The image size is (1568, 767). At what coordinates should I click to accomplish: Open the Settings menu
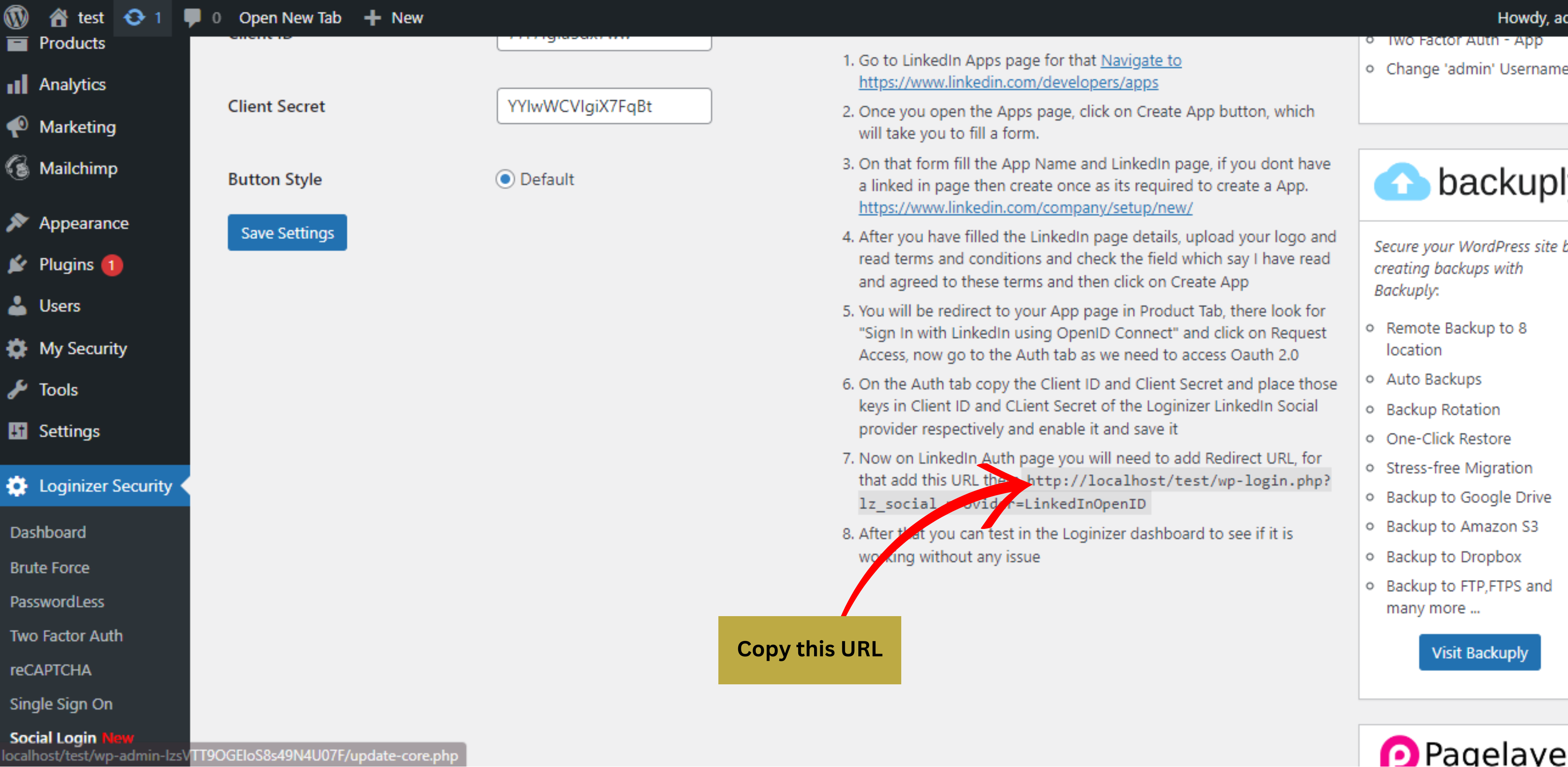pyautogui.click(x=70, y=431)
